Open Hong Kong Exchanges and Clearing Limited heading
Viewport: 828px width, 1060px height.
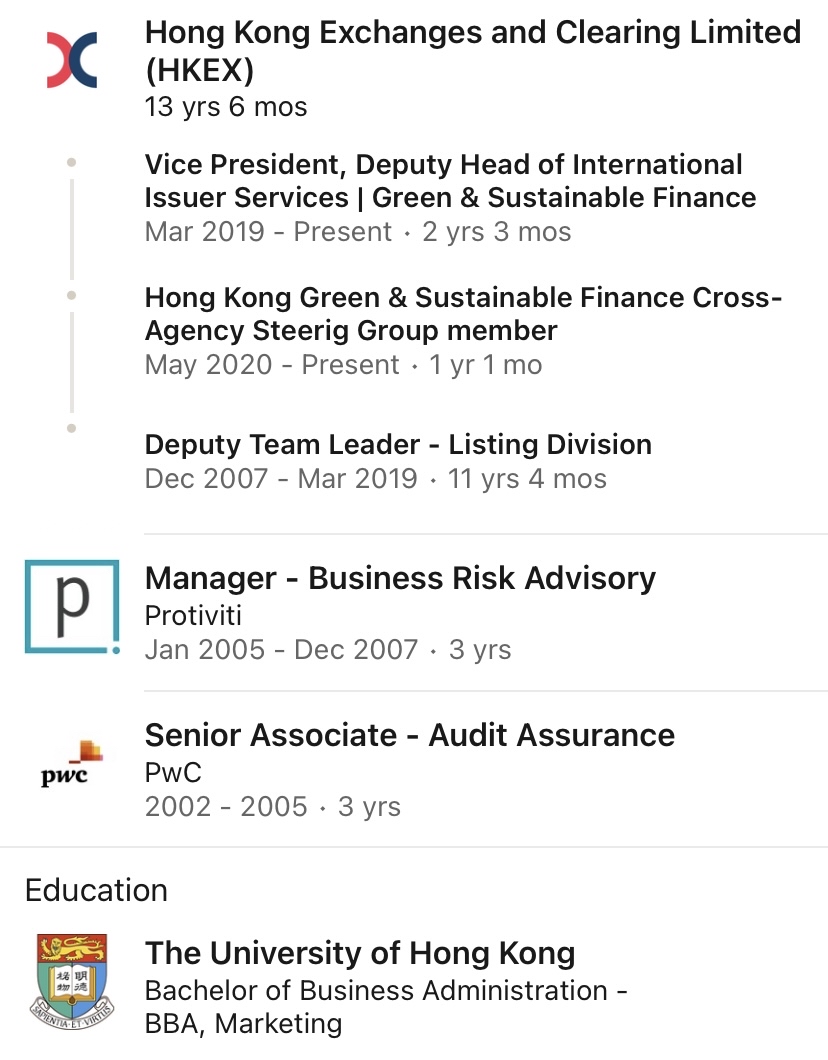(473, 51)
